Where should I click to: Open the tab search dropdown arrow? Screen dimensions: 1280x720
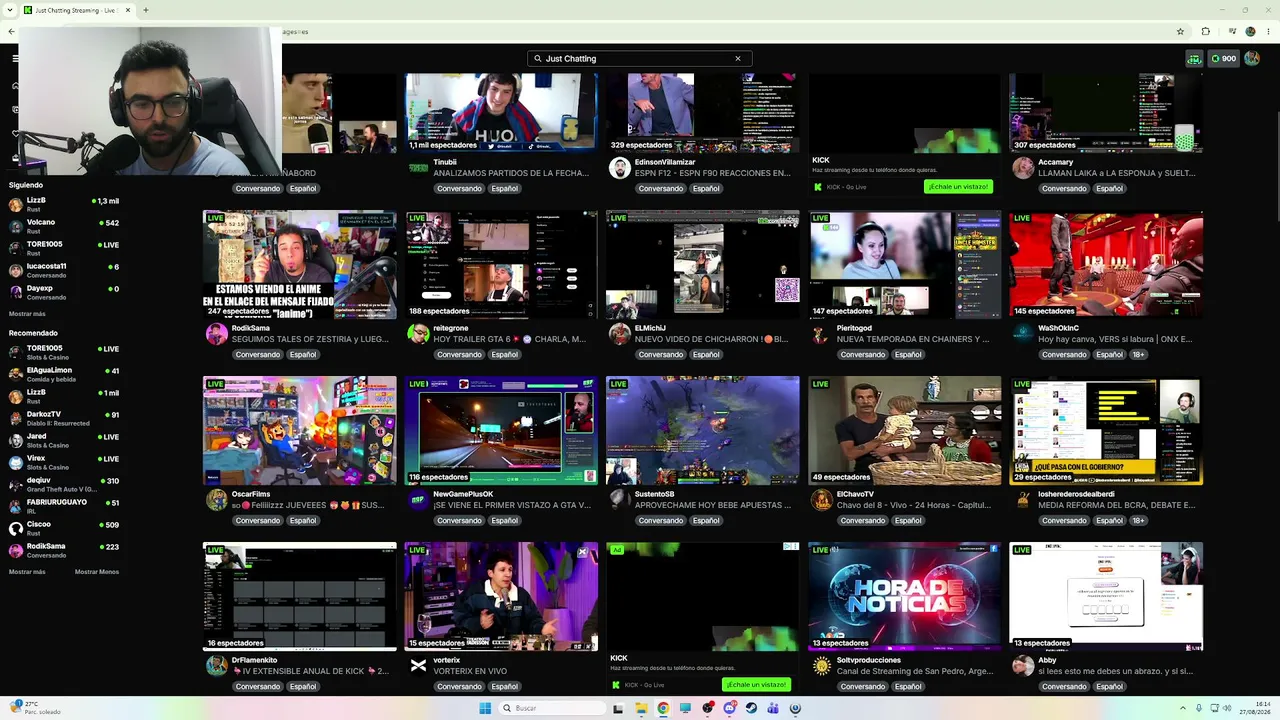[x=11, y=10]
